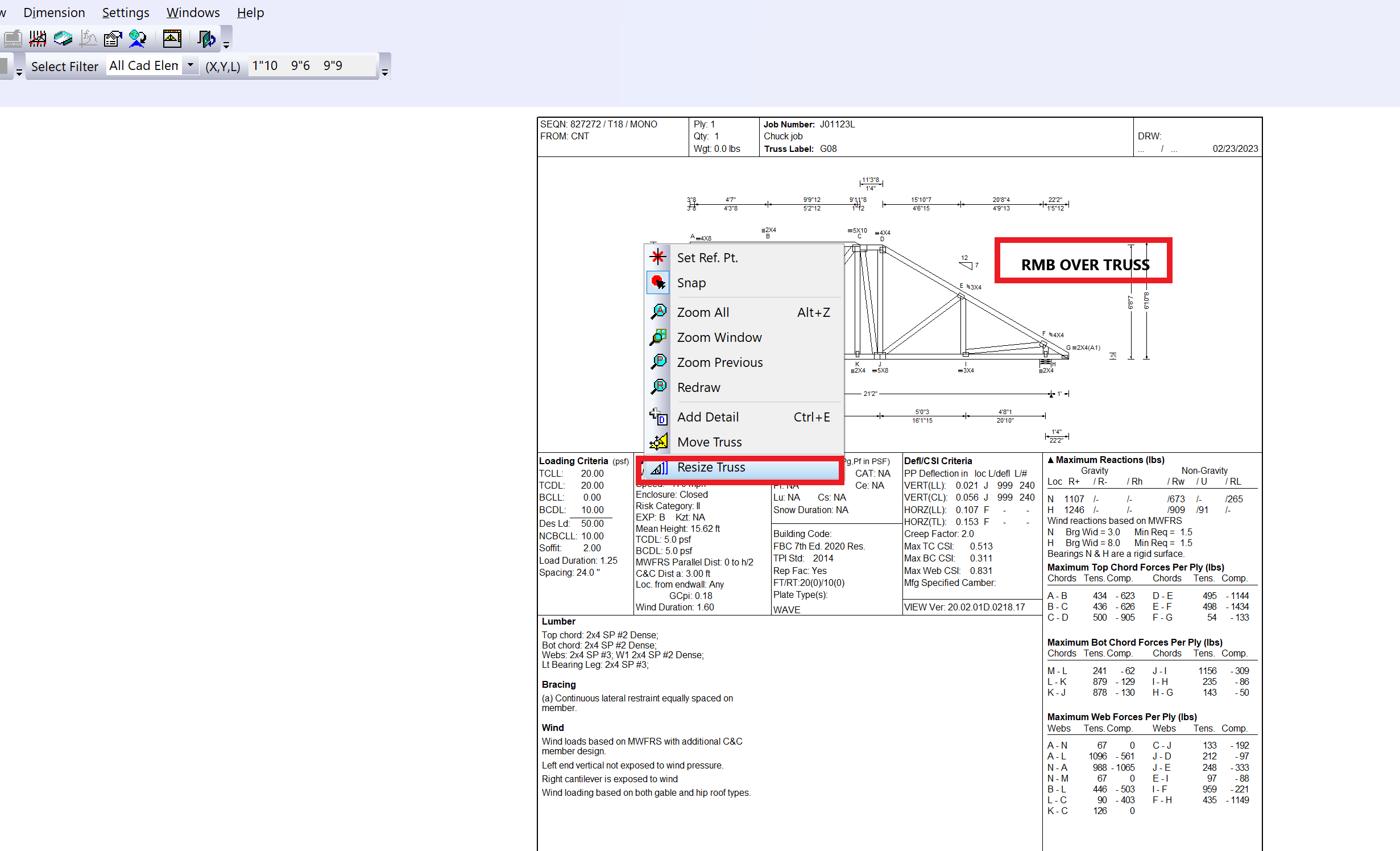This screenshot has height=851, width=1400.
Task: Click the X,Y,L coordinates readout field
Action: (x=313, y=66)
